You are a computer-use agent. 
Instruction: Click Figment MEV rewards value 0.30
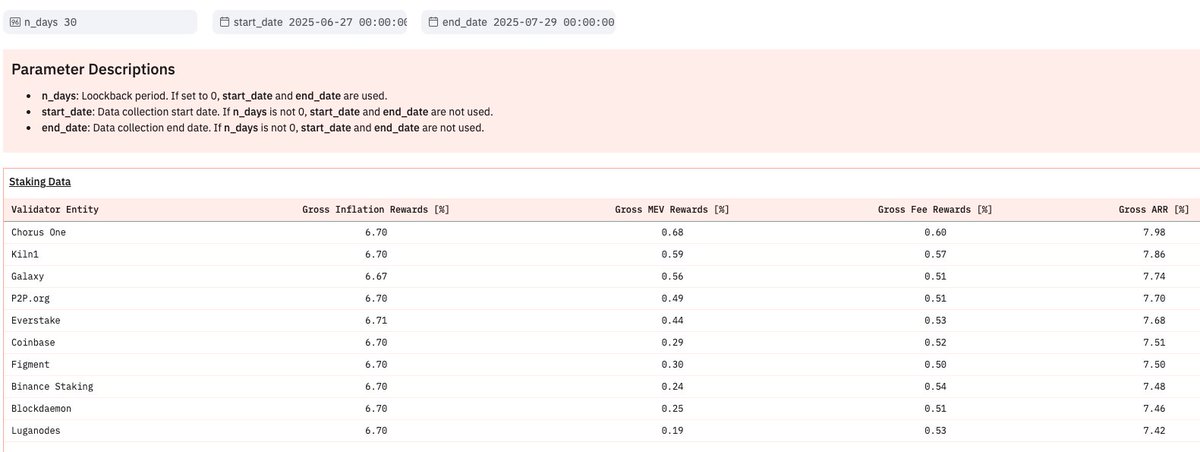click(x=672, y=364)
